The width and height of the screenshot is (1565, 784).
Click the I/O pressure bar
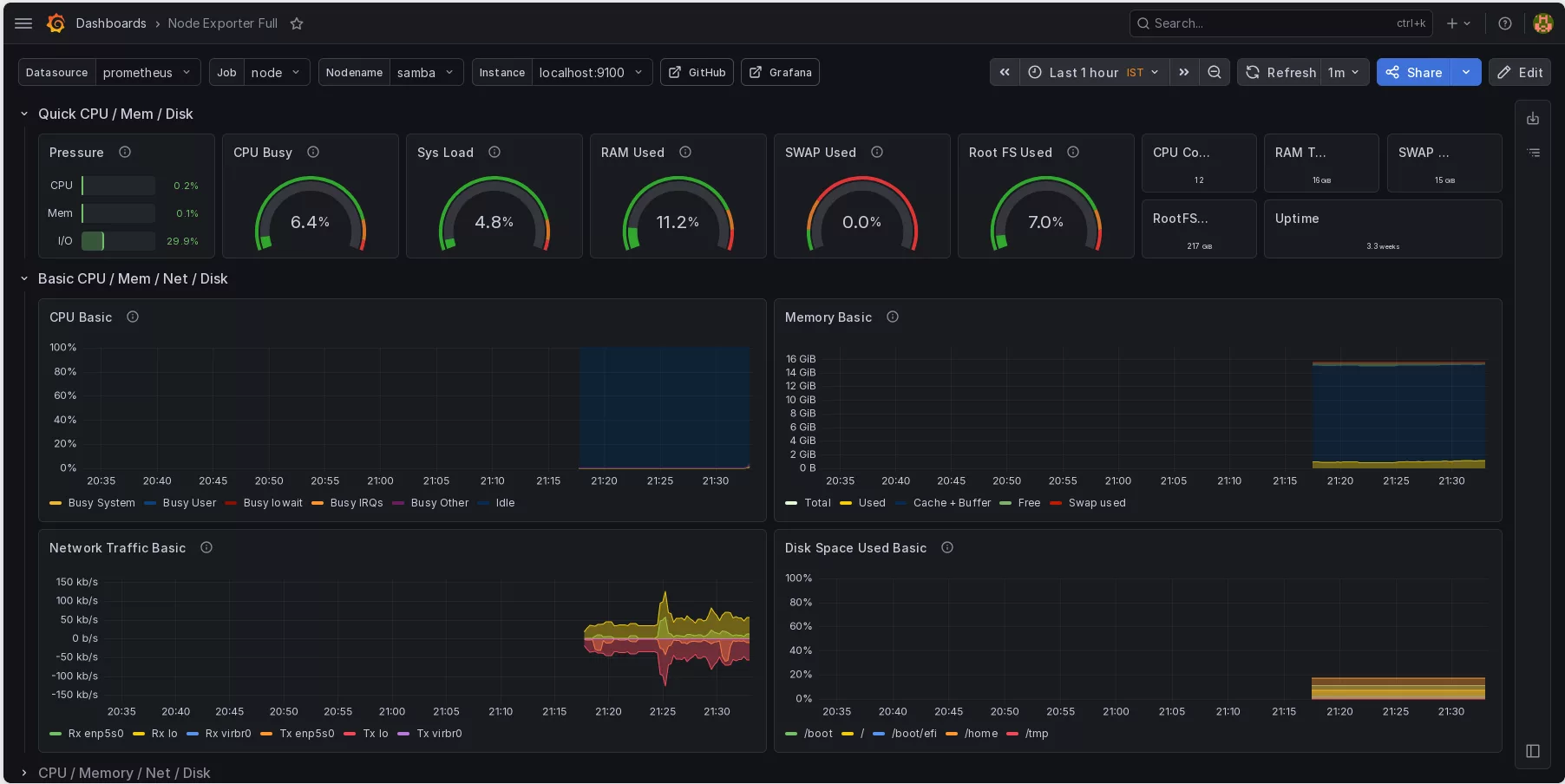(118, 241)
